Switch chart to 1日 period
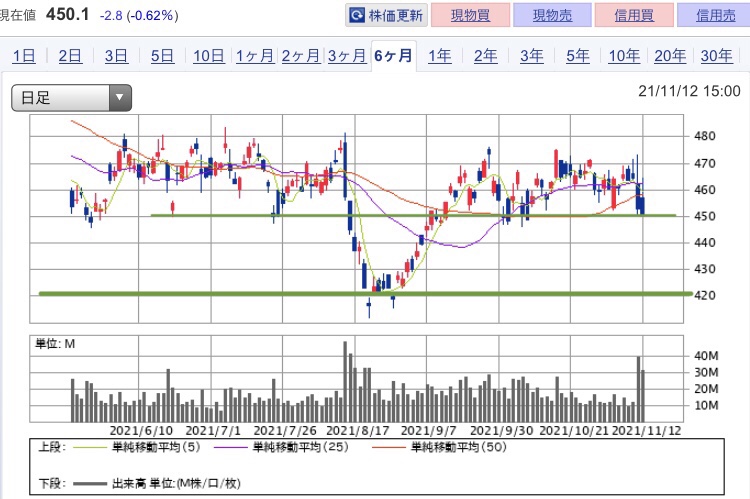The image size is (750, 499). tap(24, 56)
